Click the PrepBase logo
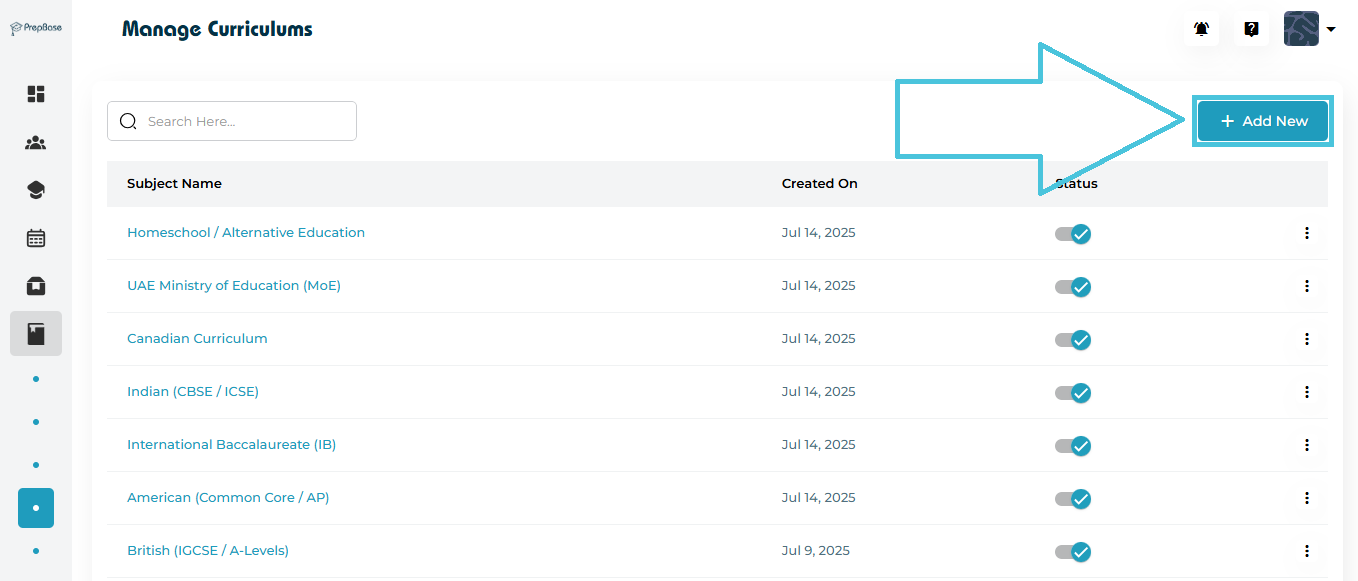Image resolution: width=1358 pixels, height=581 pixels. click(36, 28)
